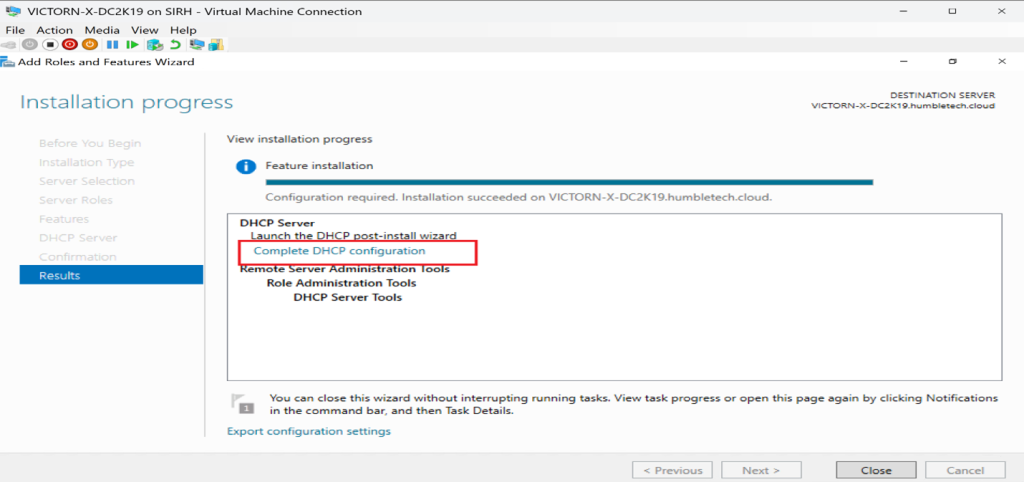Create a checkpoint with the toolbar icon

tap(154, 45)
